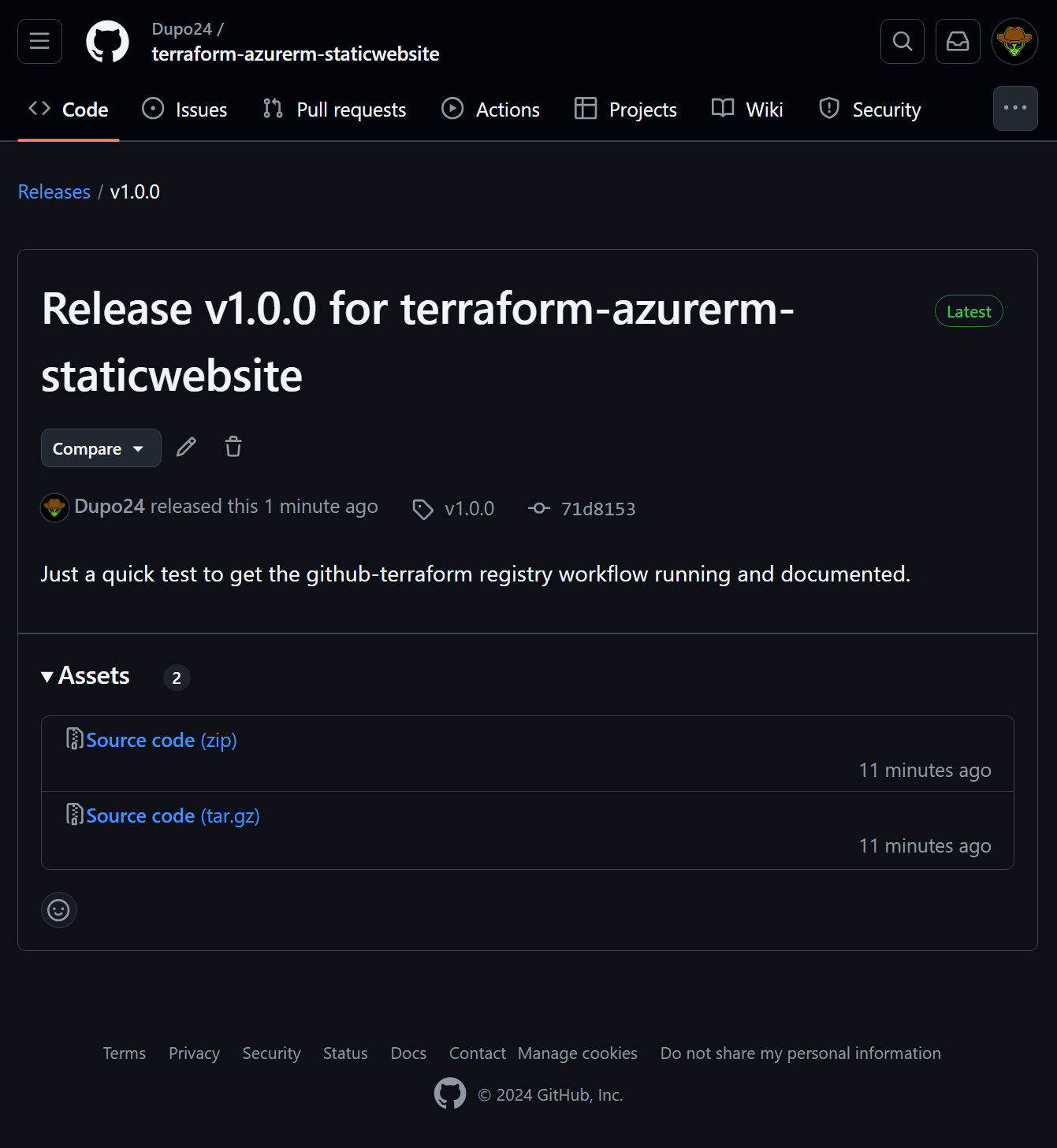This screenshot has height=1148, width=1057.
Task: Open the Docs footer link
Action: click(x=408, y=1053)
